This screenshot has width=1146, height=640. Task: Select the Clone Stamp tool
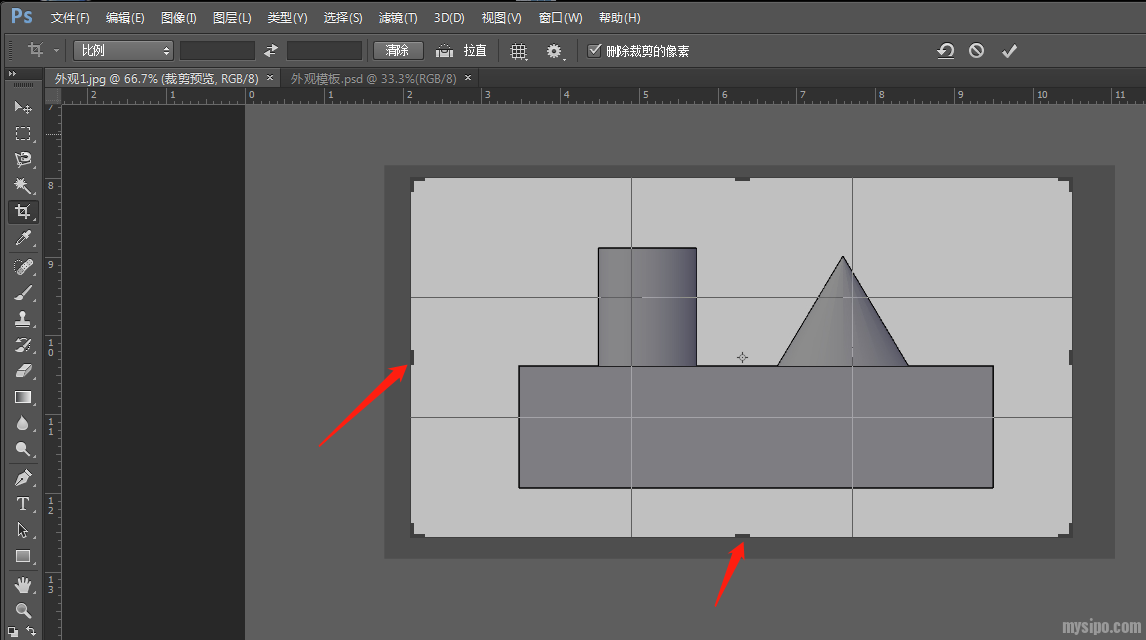(x=23, y=319)
